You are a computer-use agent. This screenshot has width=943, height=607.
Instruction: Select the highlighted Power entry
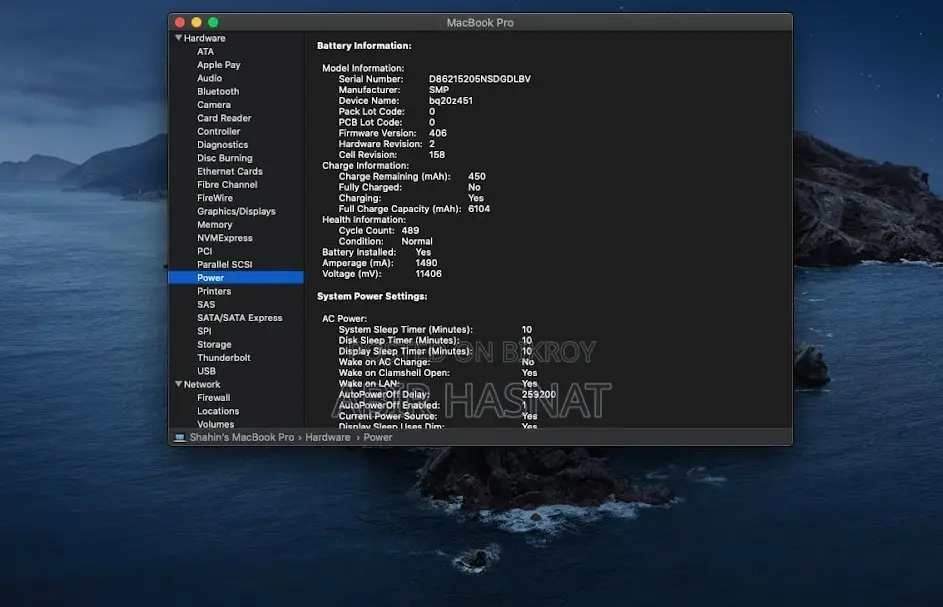click(236, 277)
